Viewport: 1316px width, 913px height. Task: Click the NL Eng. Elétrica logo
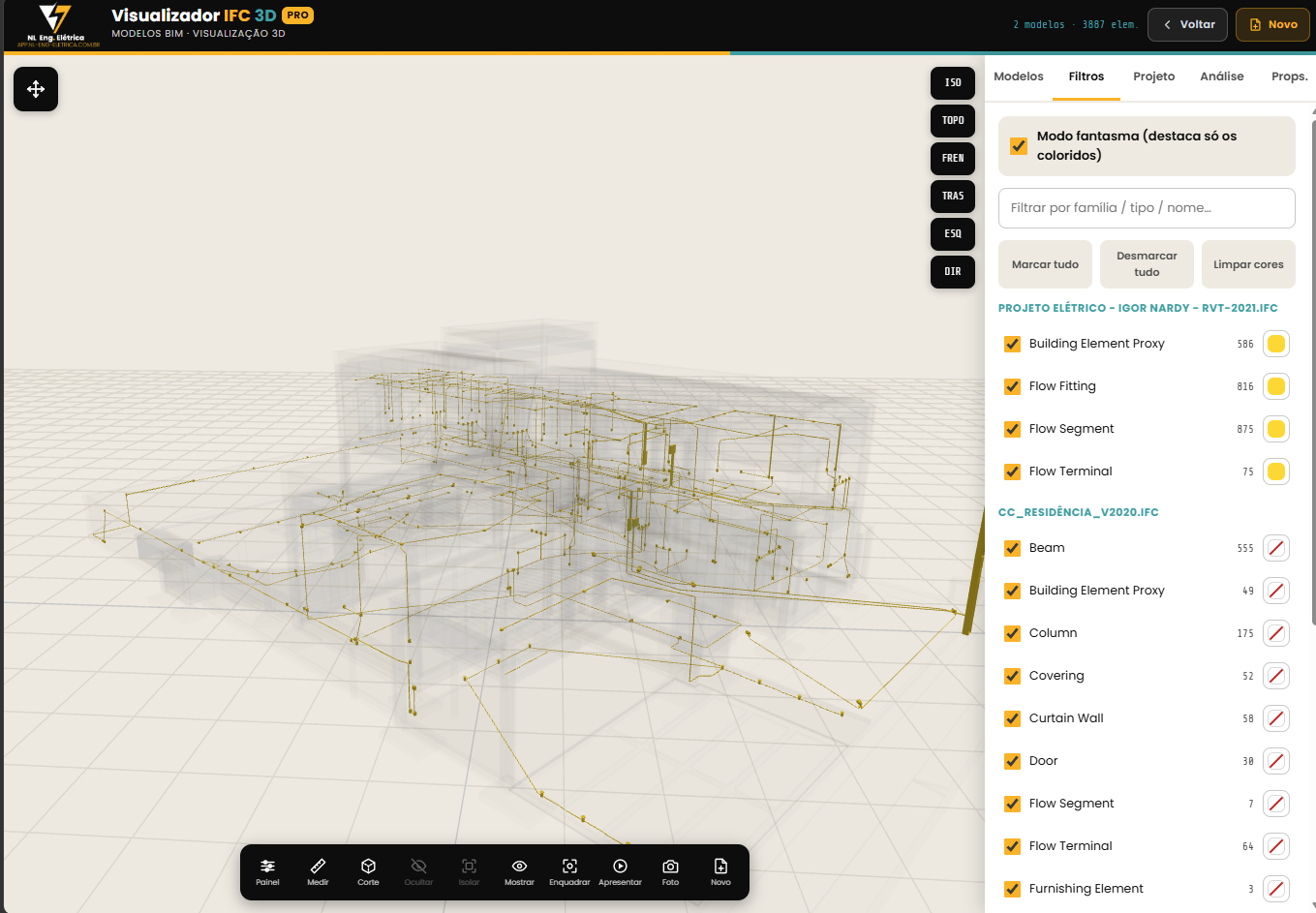[56, 26]
